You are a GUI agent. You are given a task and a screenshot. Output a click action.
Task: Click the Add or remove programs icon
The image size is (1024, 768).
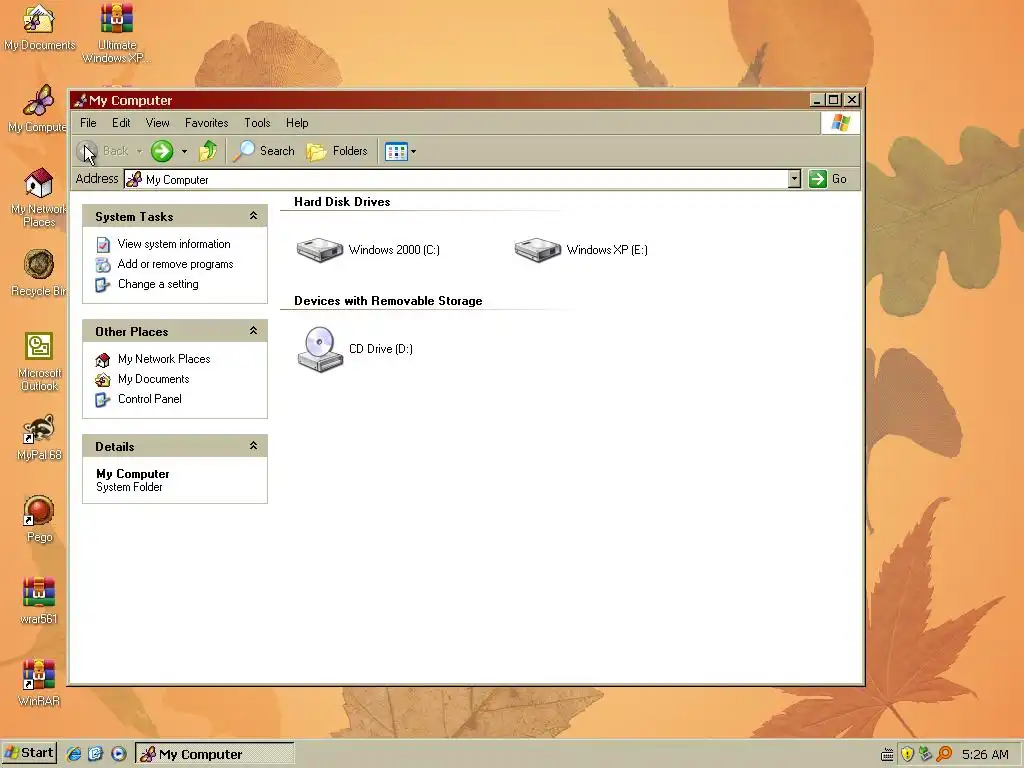(103, 265)
